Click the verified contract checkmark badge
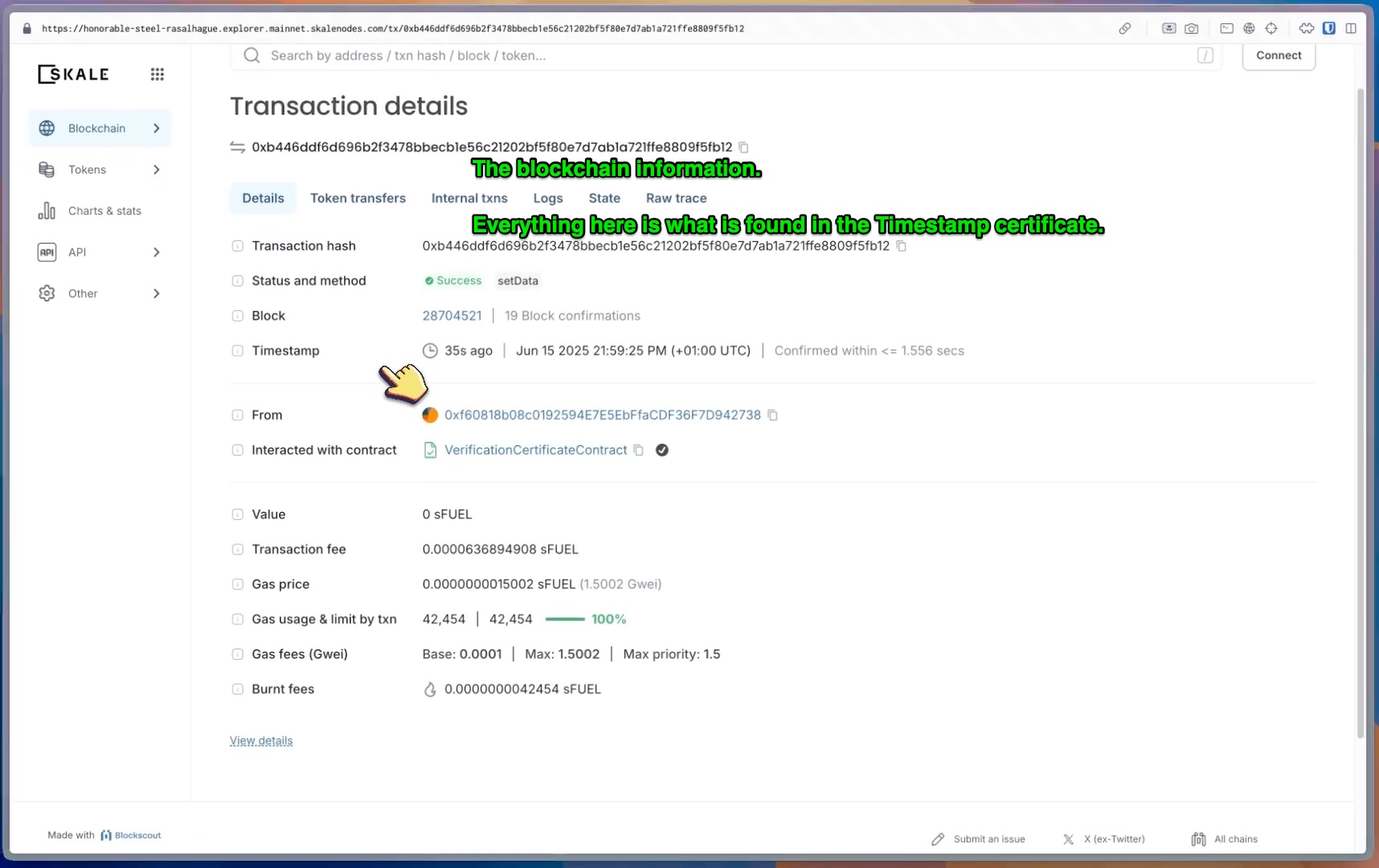Viewport: 1379px width, 868px height. click(662, 450)
